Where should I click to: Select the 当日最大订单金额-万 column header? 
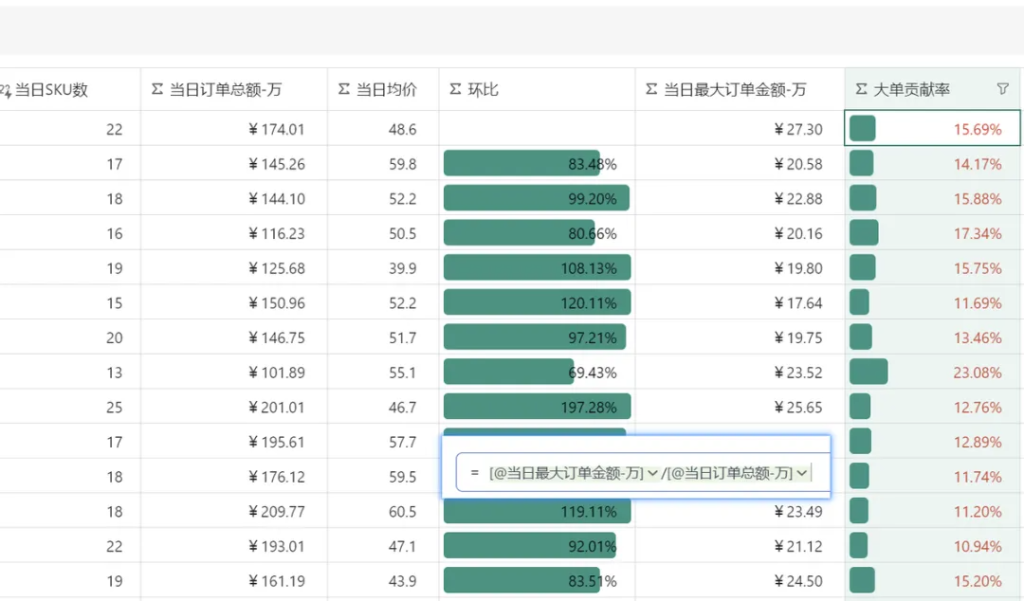[740, 89]
